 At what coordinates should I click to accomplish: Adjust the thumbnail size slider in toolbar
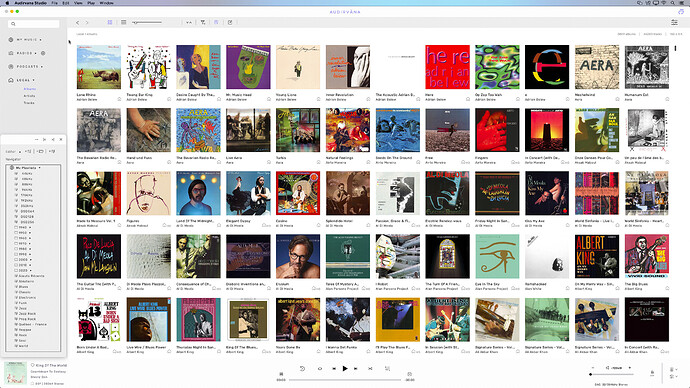point(147,22)
